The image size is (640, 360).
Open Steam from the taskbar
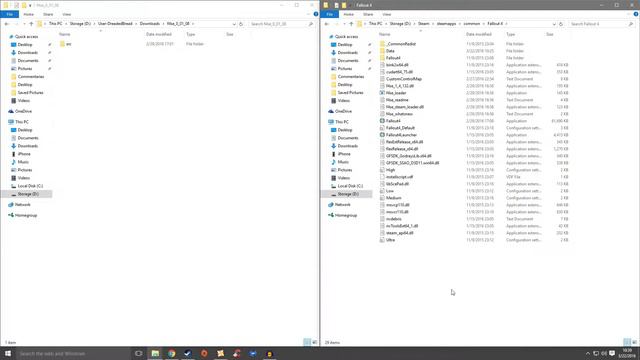[x=188, y=353]
